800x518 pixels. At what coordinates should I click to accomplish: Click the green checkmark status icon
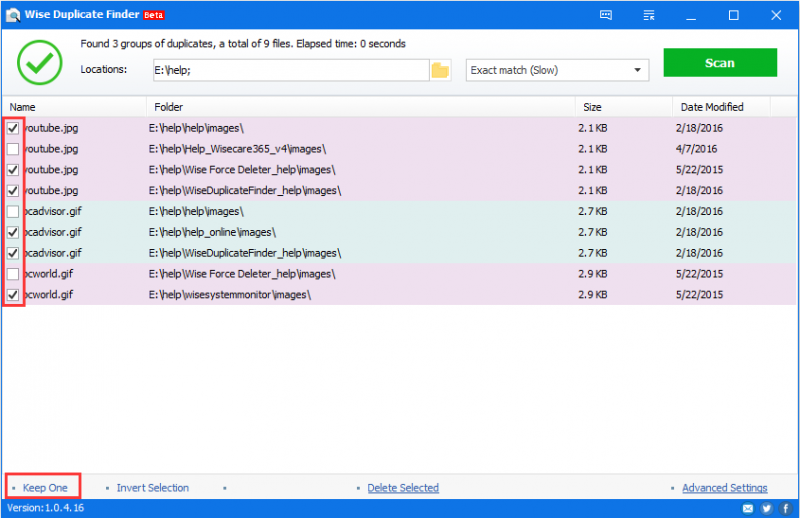[x=40, y=62]
